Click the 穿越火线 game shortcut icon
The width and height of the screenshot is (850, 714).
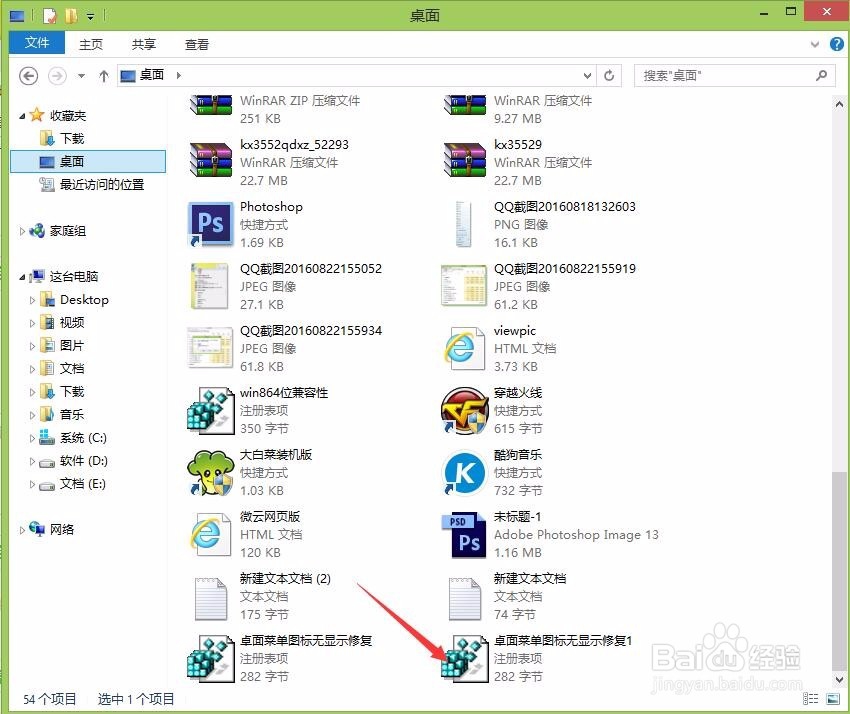464,410
